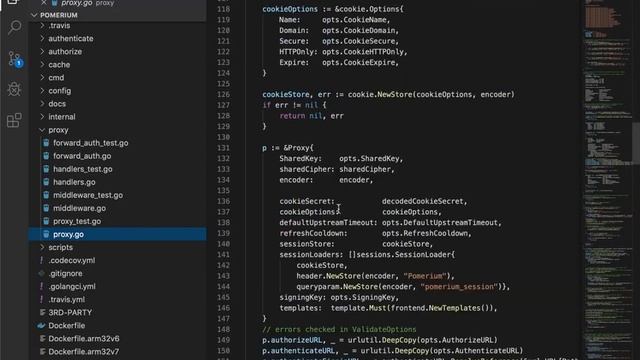The image size is (640, 360).
Task: Click "decodedCookieSecret," on line 136
Action: [424, 201]
